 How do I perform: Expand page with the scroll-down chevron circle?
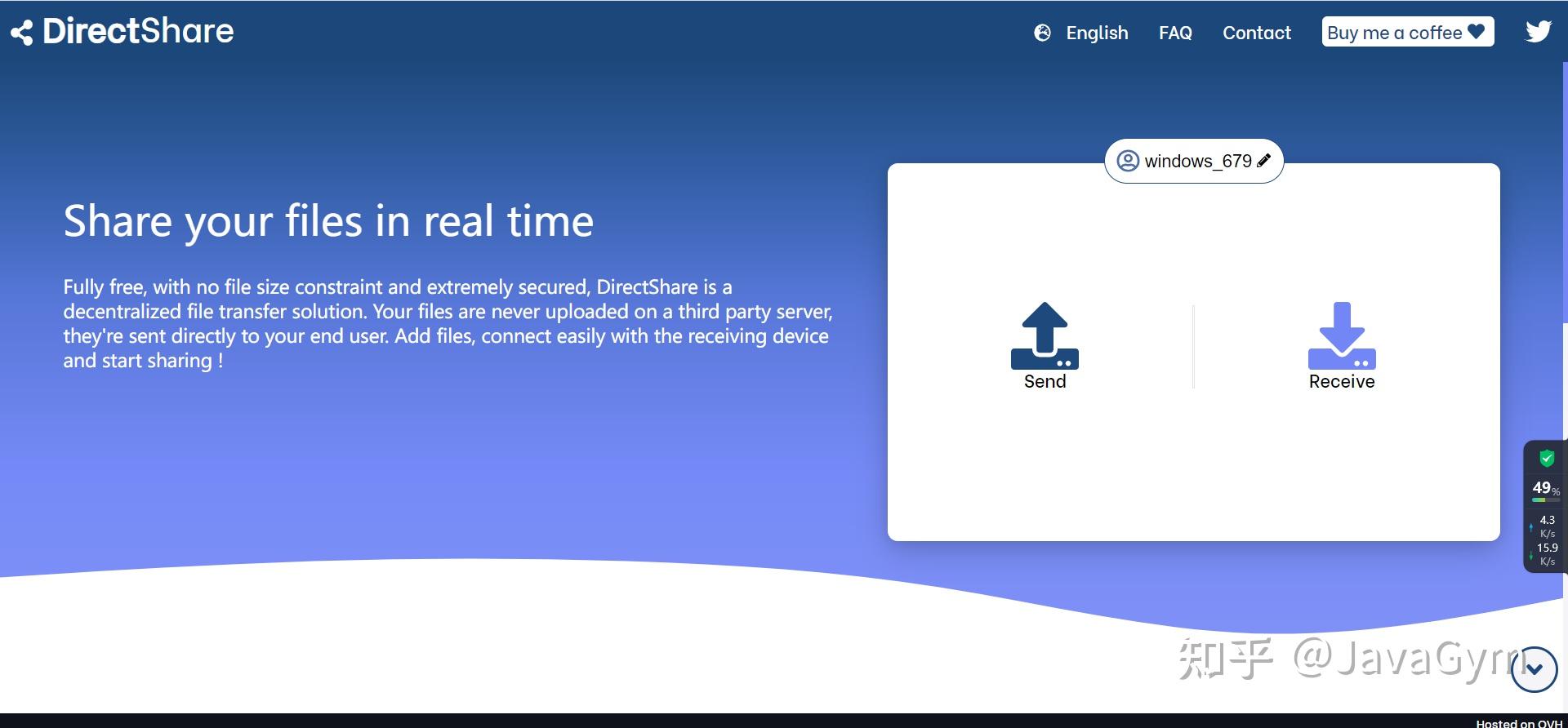(x=1535, y=669)
